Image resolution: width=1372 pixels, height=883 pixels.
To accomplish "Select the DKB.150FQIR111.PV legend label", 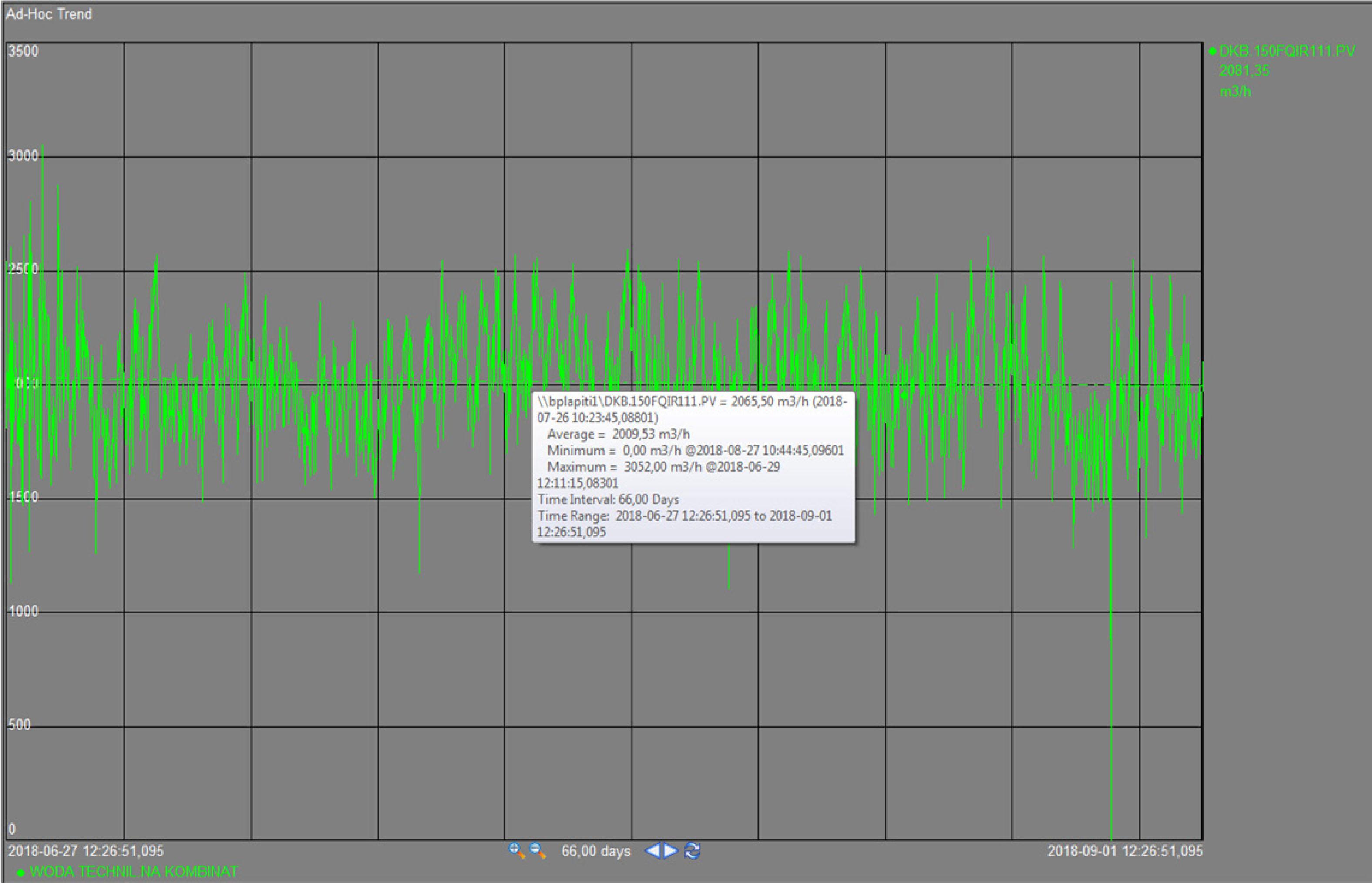I will (x=1287, y=52).
